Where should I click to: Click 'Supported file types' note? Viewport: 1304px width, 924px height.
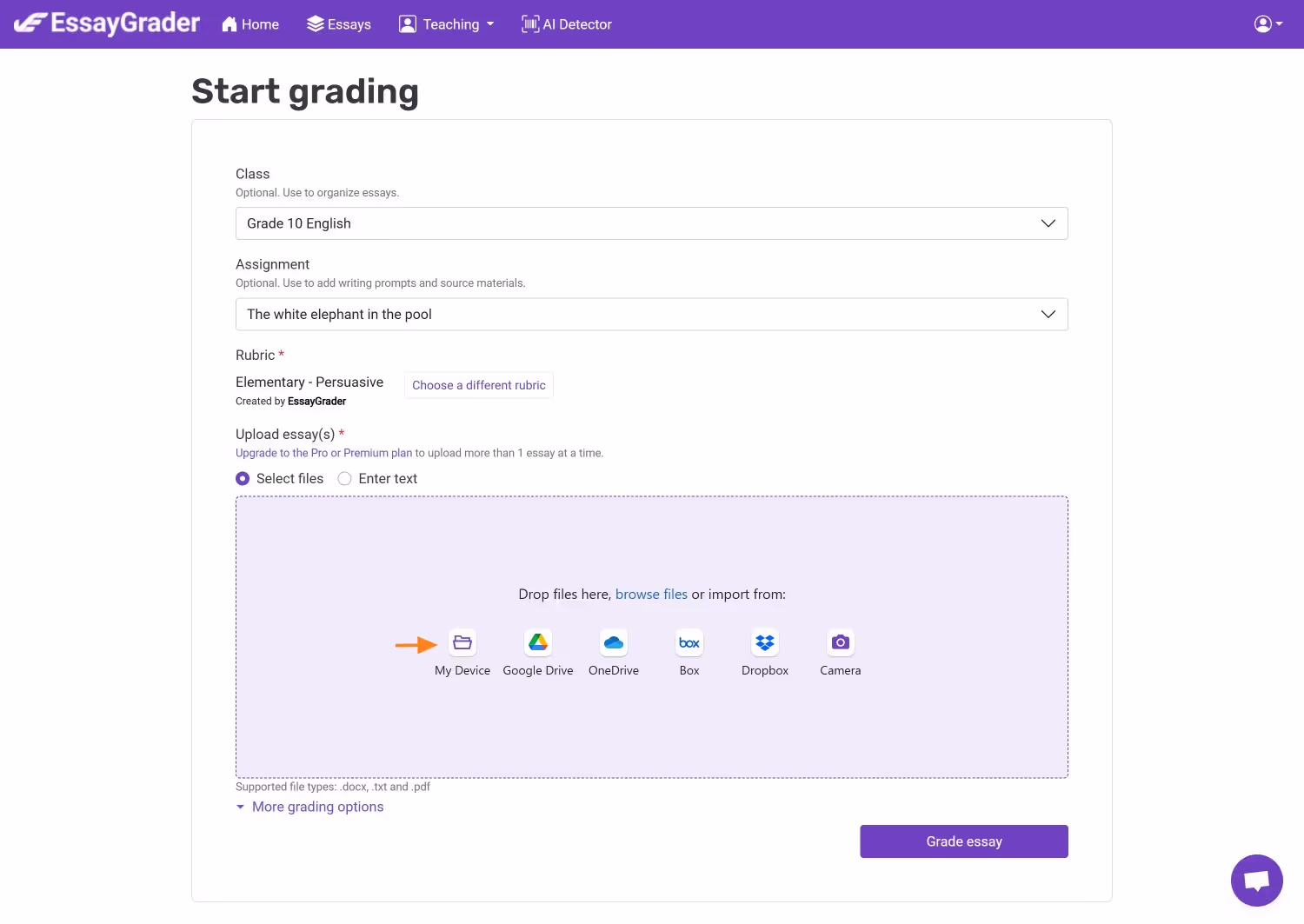[x=333, y=787]
